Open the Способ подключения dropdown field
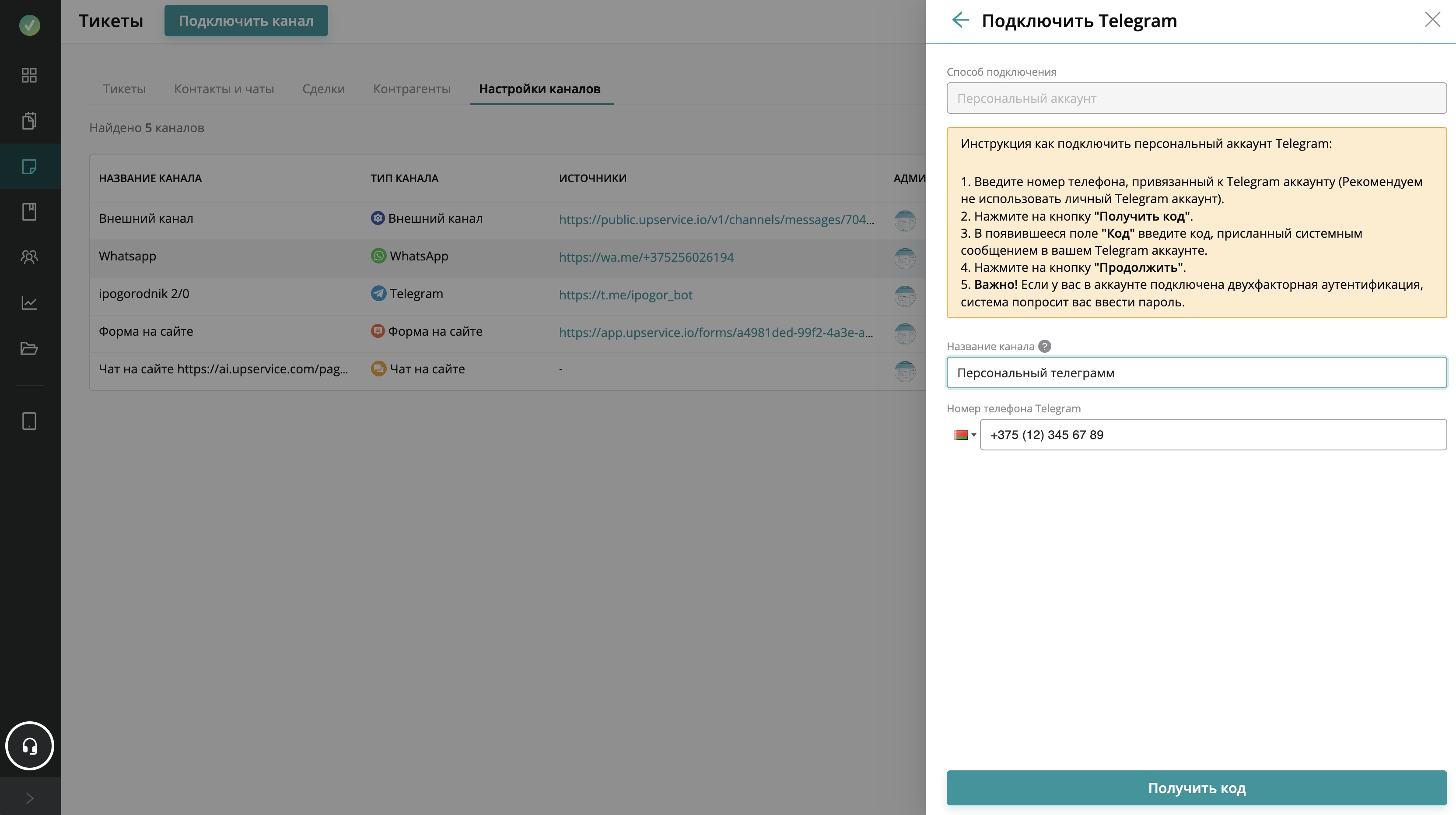 click(1197, 98)
